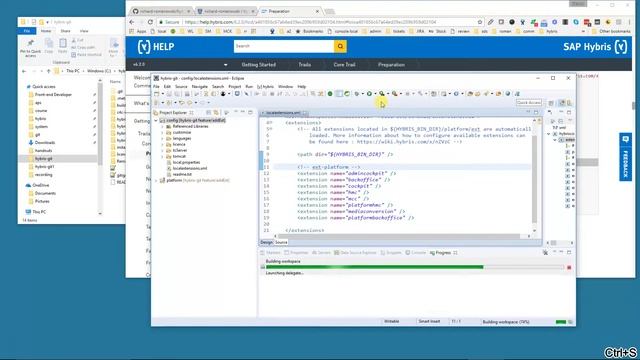The image size is (640, 360).
Task: Select local.properties in Project Explorer
Action: coord(186,162)
